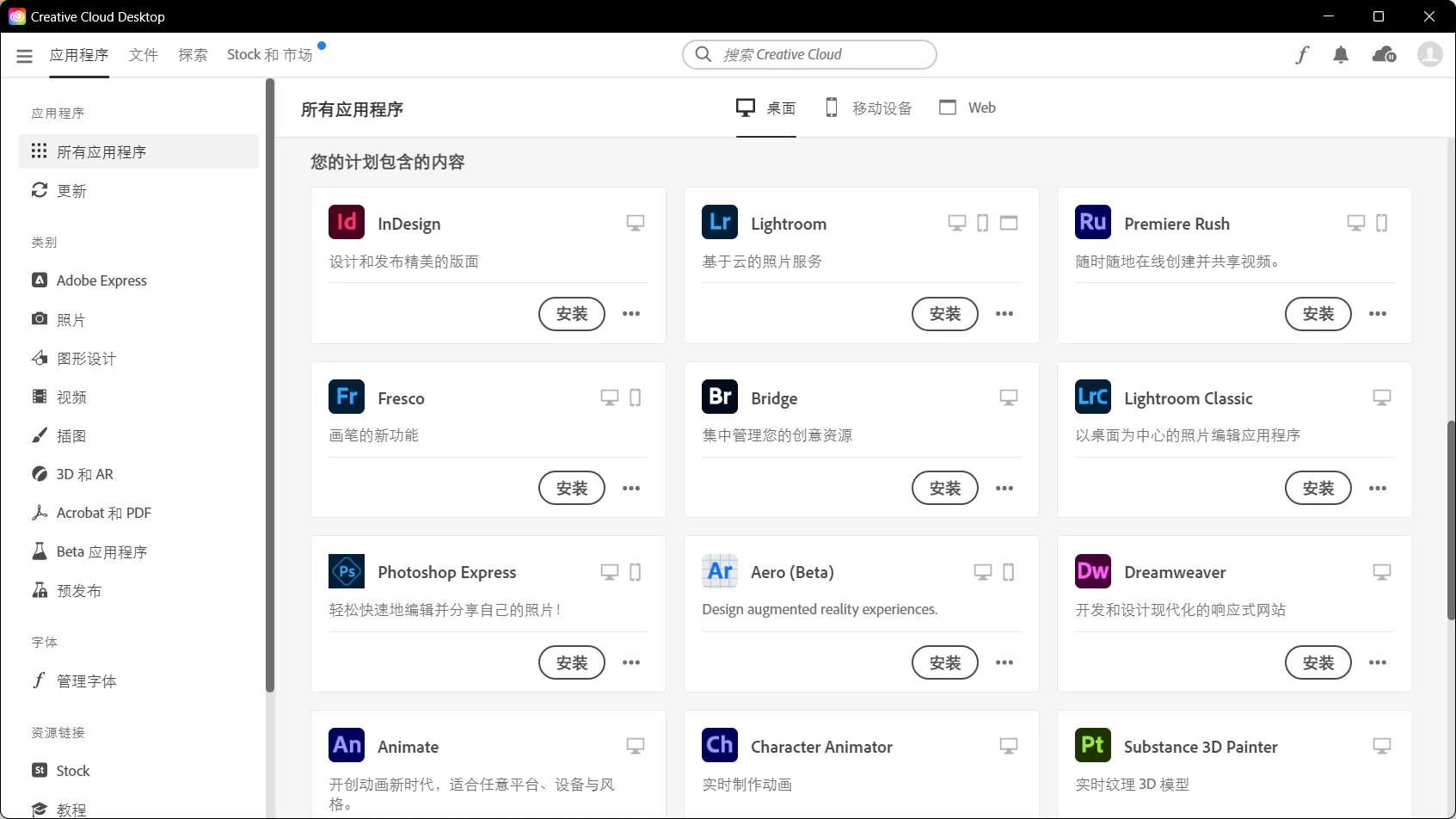Viewport: 1456px width, 819px height.
Task: Check the cloud sync status icon
Action: click(1384, 55)
